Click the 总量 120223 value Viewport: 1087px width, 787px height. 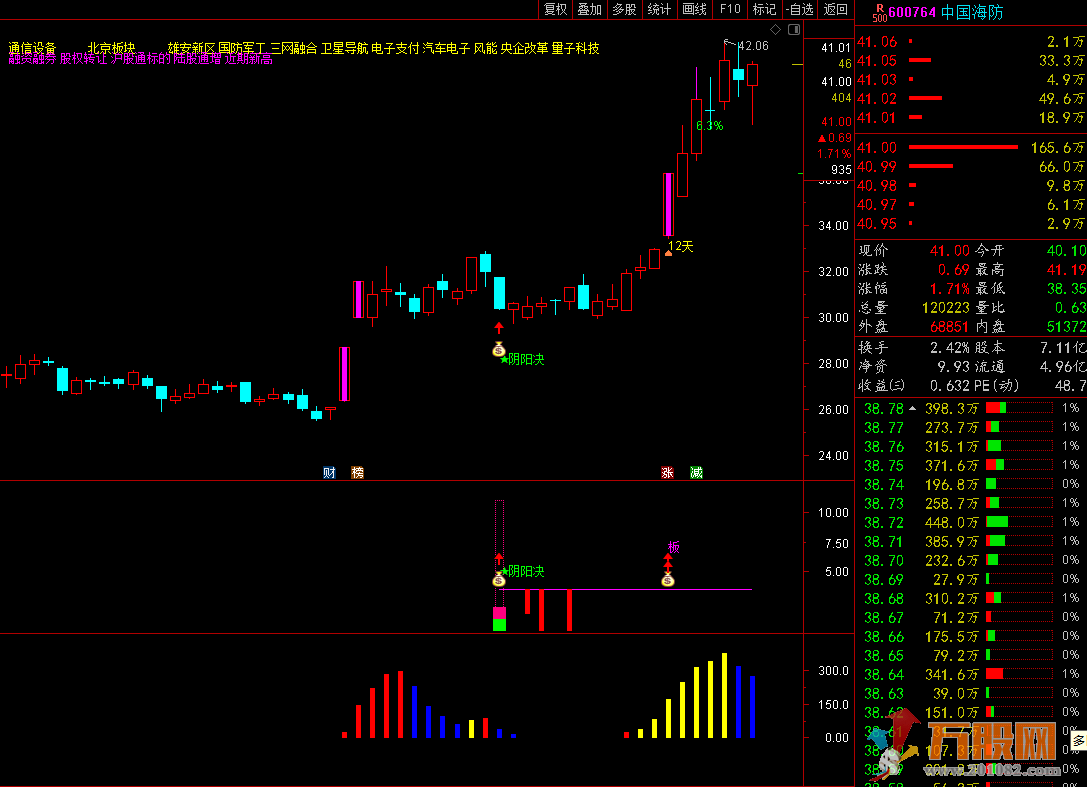pos(946,308)
